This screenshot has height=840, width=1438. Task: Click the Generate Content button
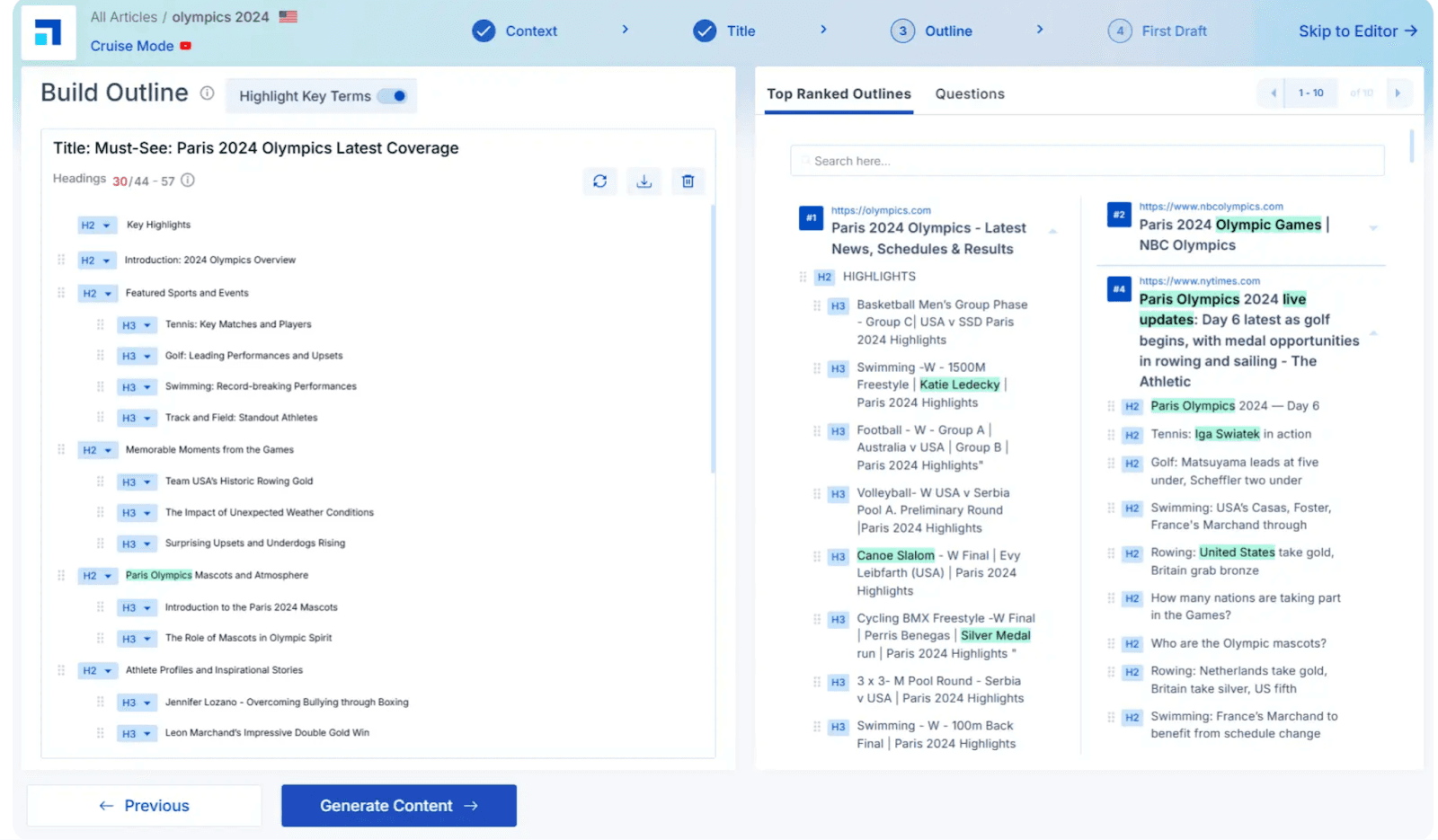(399, 806)
